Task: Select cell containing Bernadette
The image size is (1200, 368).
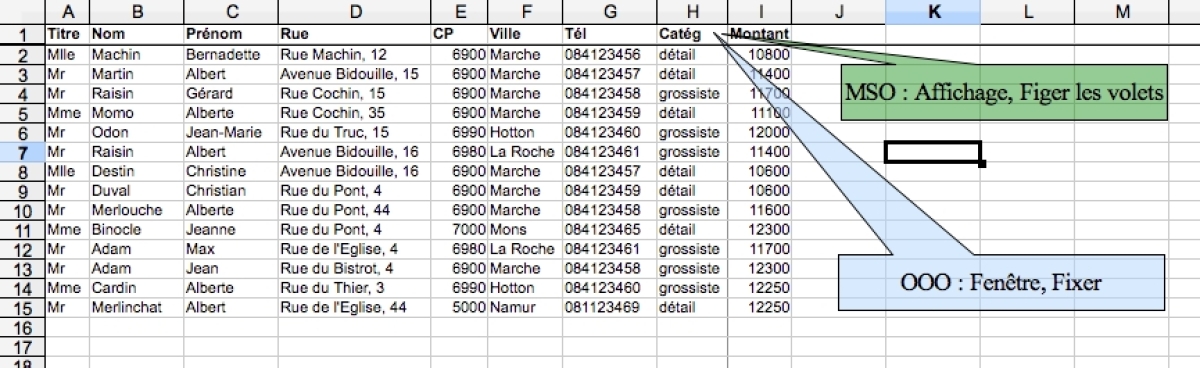Action: (230, 54)
